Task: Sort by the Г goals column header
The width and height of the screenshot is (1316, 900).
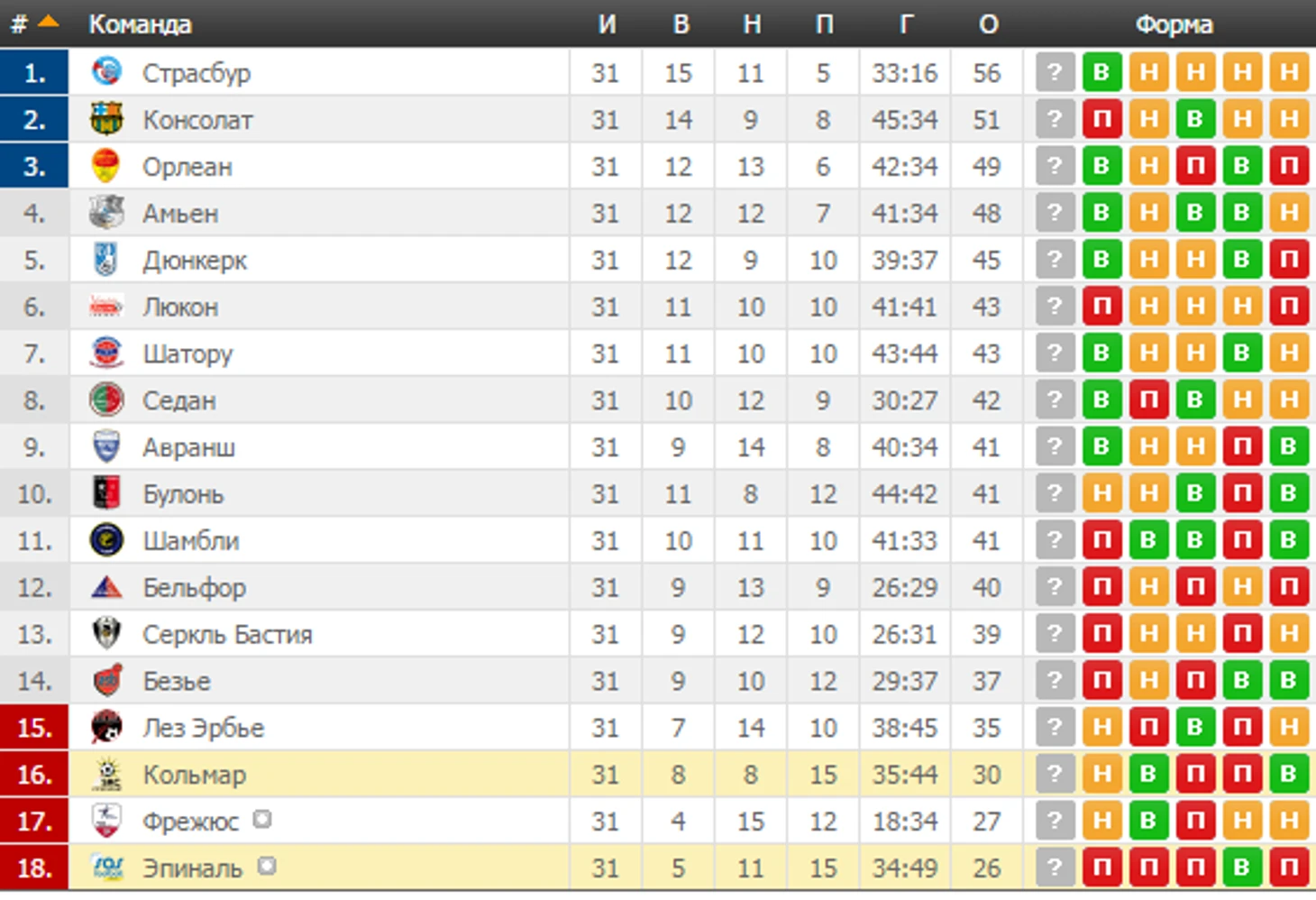Action: 906,24
